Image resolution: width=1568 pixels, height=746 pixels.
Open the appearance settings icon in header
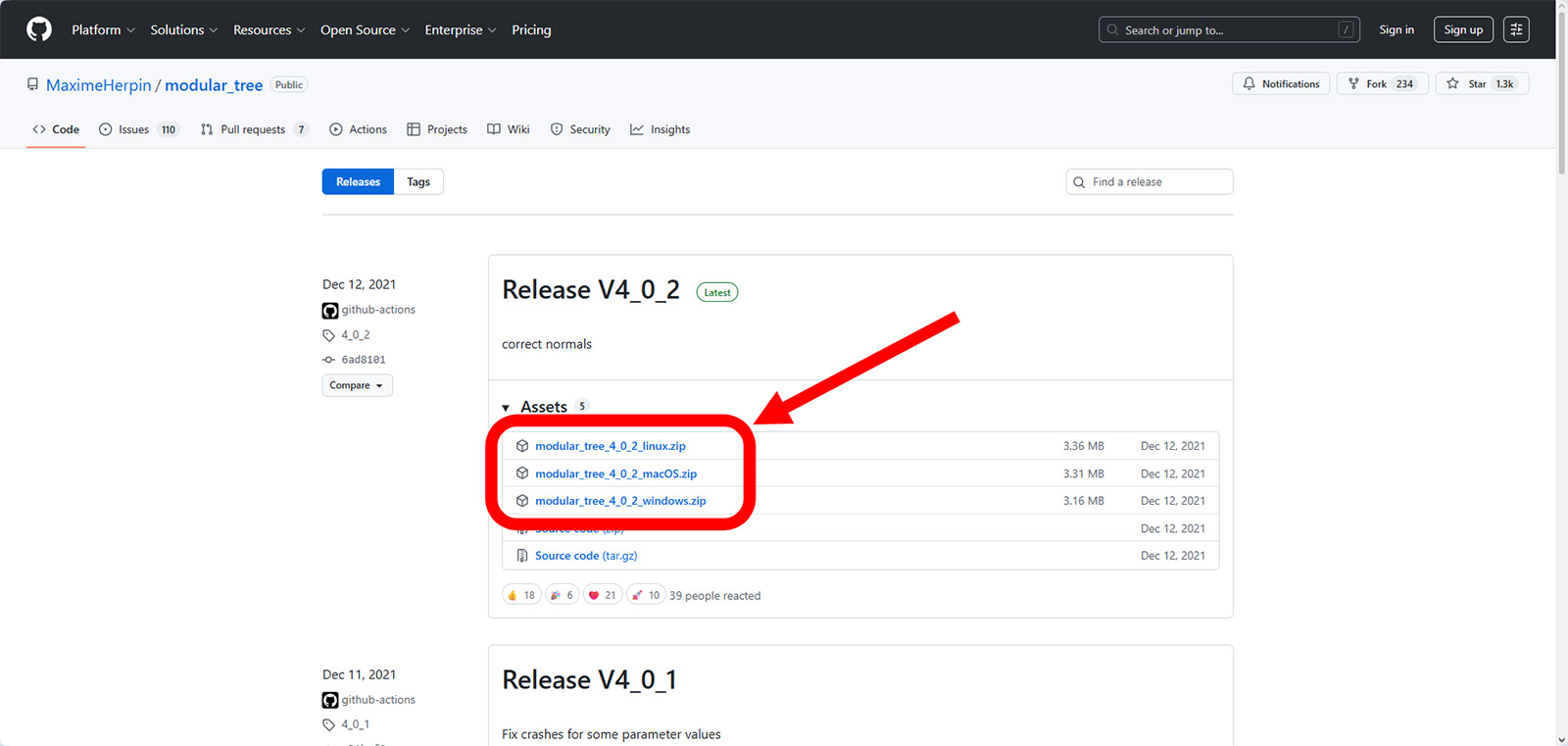point(1516,29)
